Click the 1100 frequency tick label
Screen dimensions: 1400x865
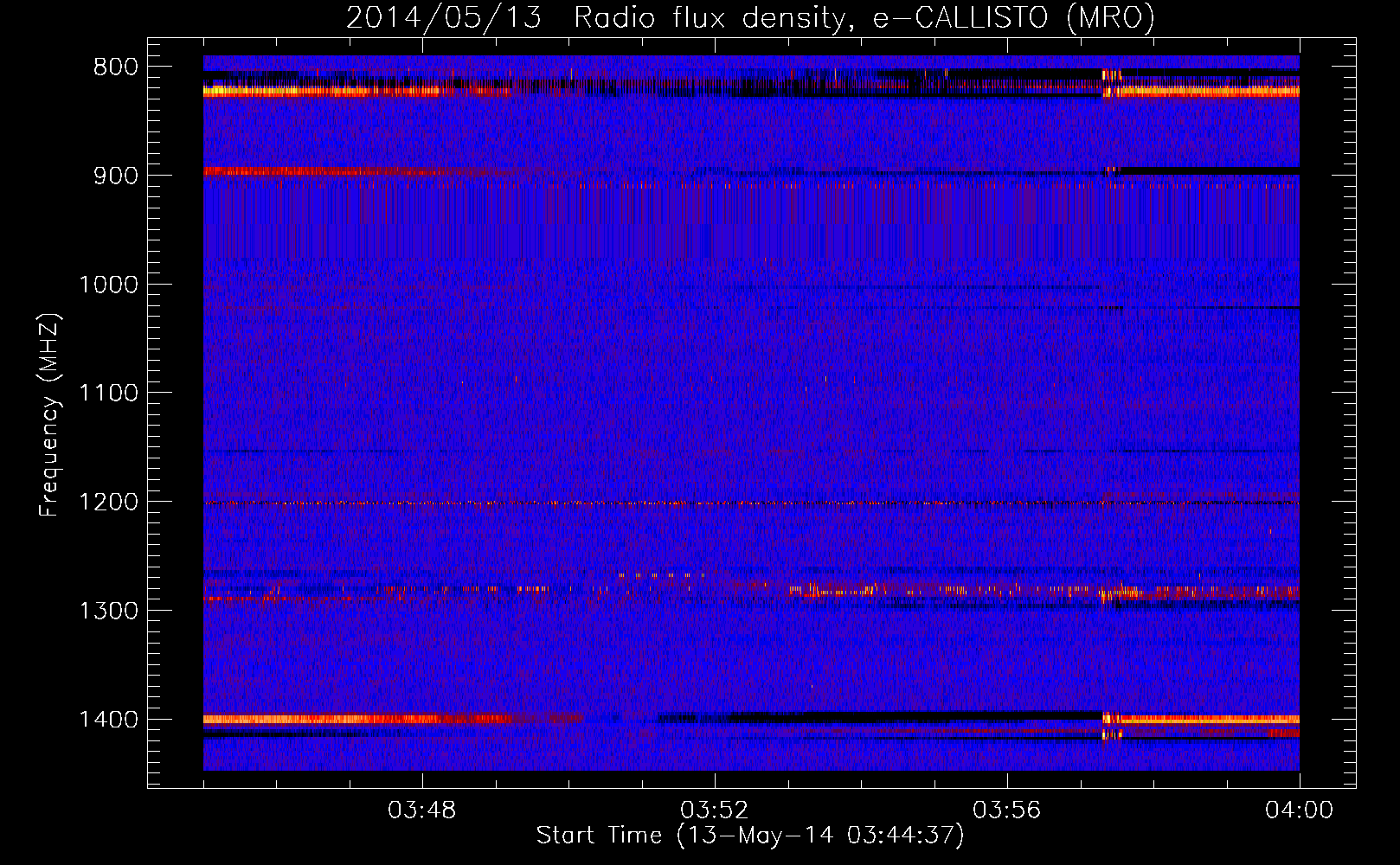pyautogui.click(x=108, y=394)
